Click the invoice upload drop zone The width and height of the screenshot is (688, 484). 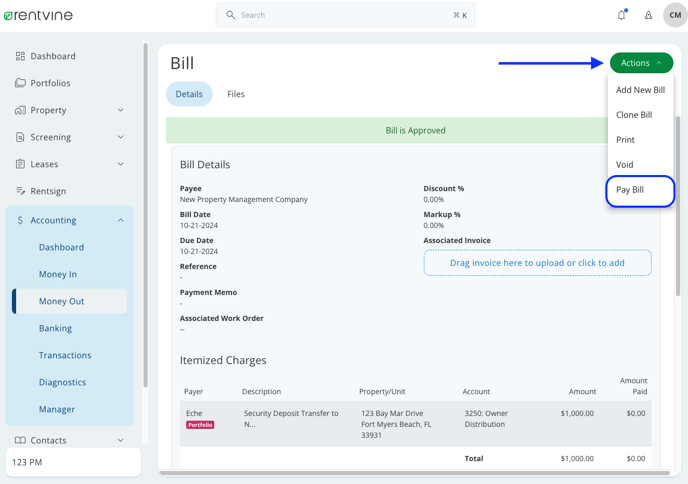pyautogui.click(x=537, y=263)
